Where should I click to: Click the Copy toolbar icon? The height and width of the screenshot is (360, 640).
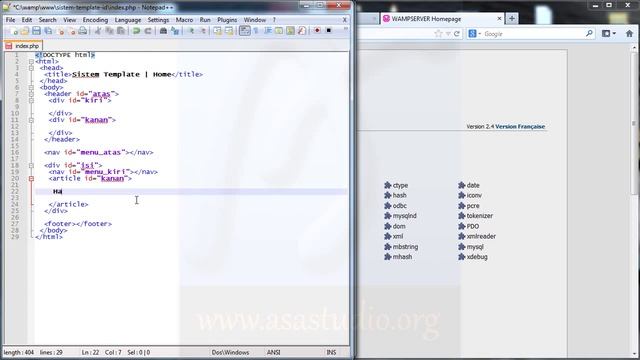point(109,31)
